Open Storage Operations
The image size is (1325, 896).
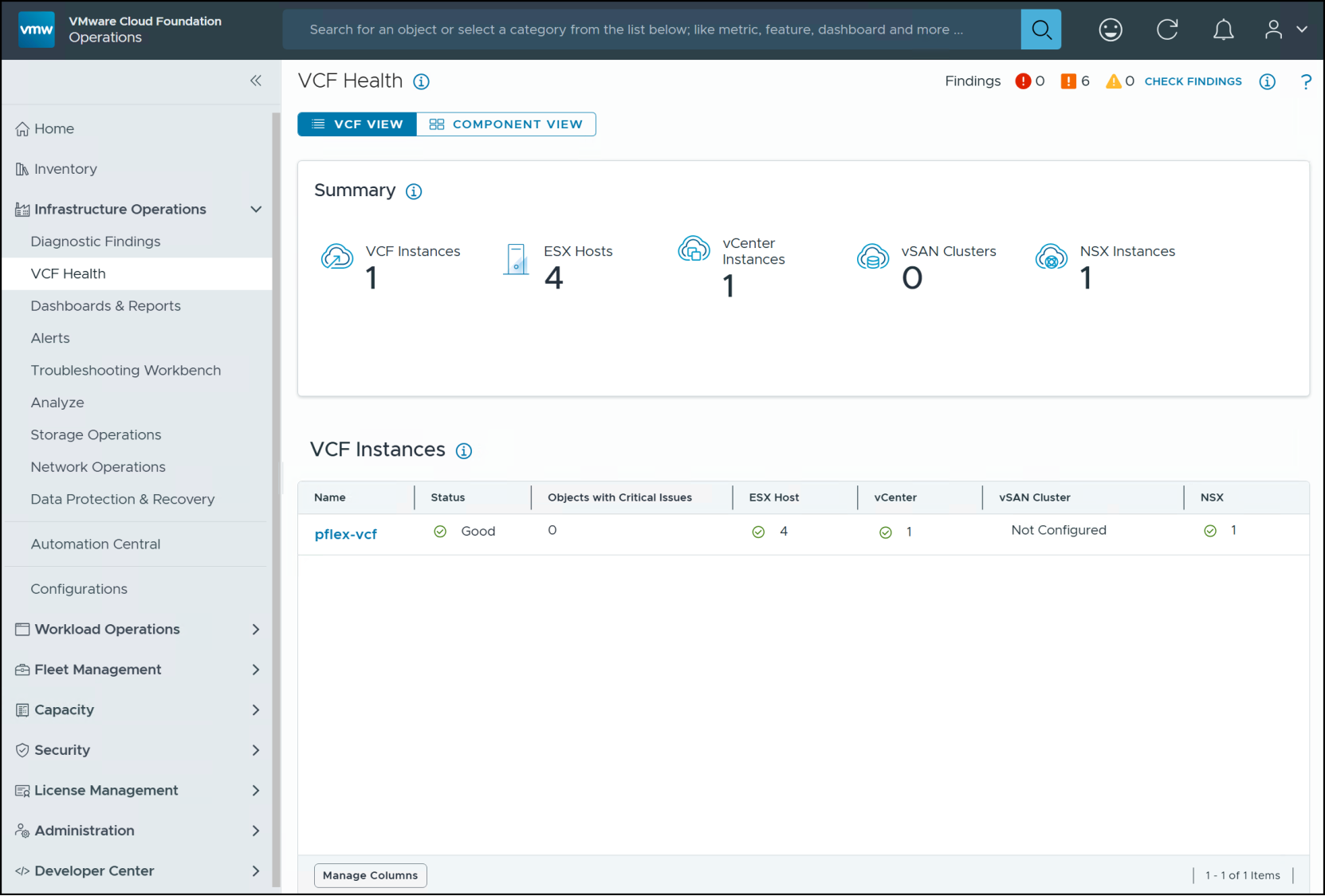coord(96,435)
